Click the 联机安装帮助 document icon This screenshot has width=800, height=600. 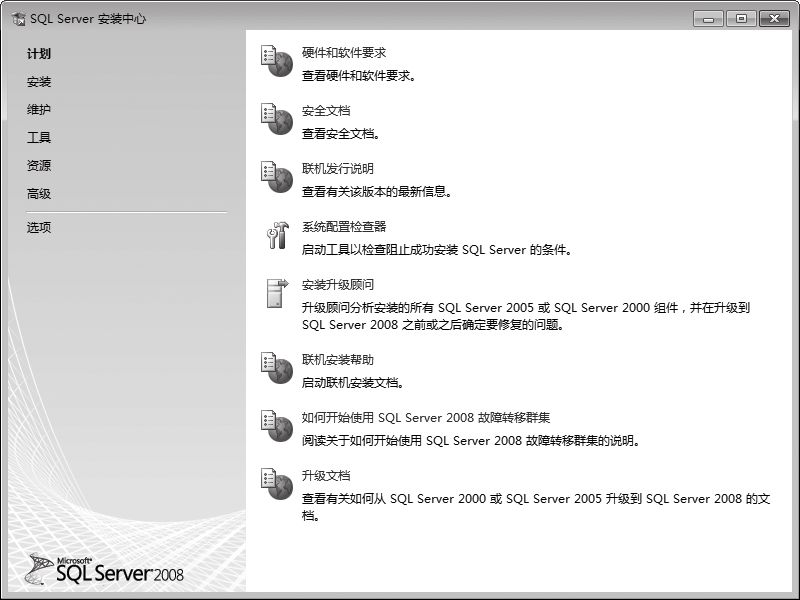[277, 368]
